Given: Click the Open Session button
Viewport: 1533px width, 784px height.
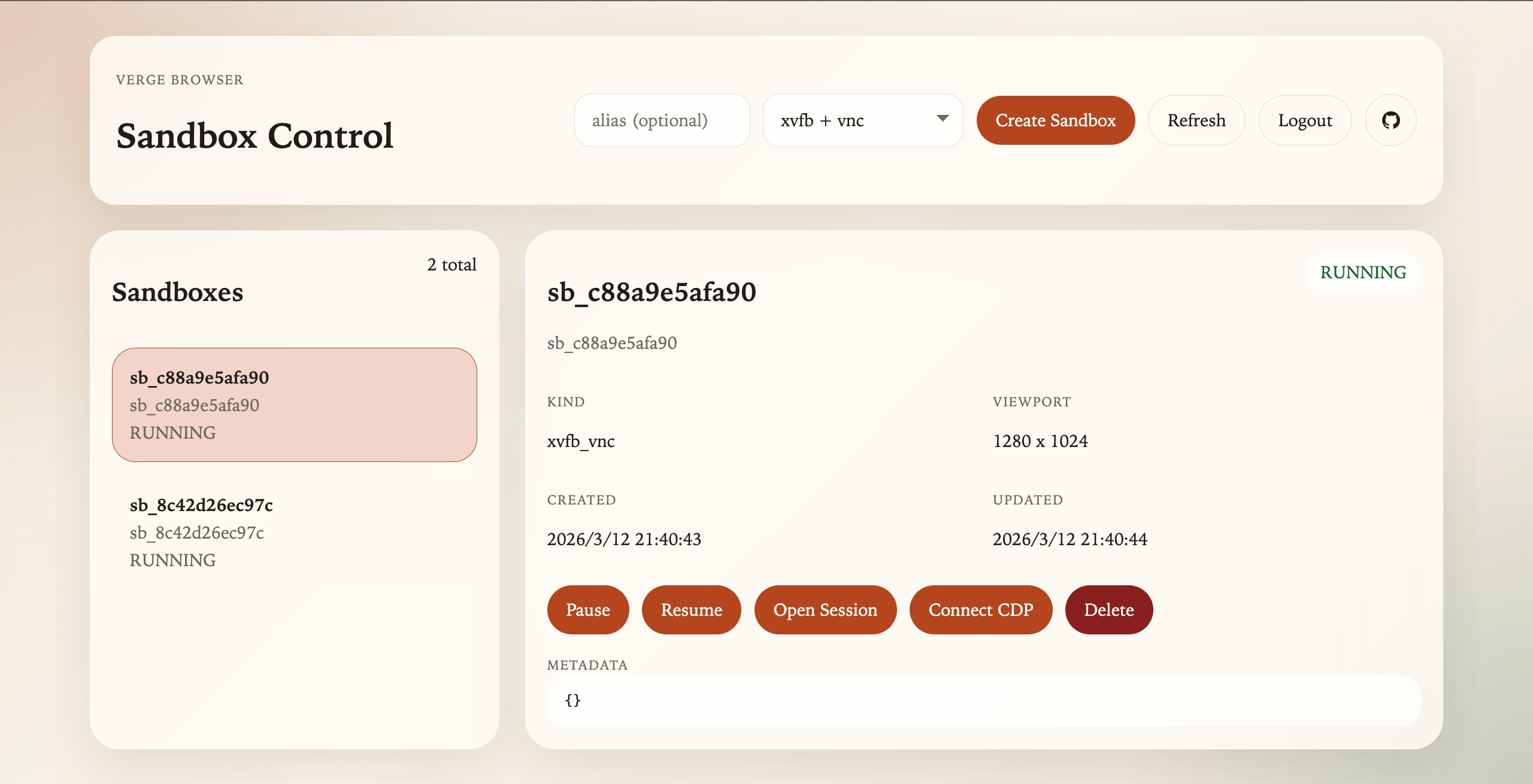Looking at the screenshot, I should pyautogui.click(x=825, y=610).
